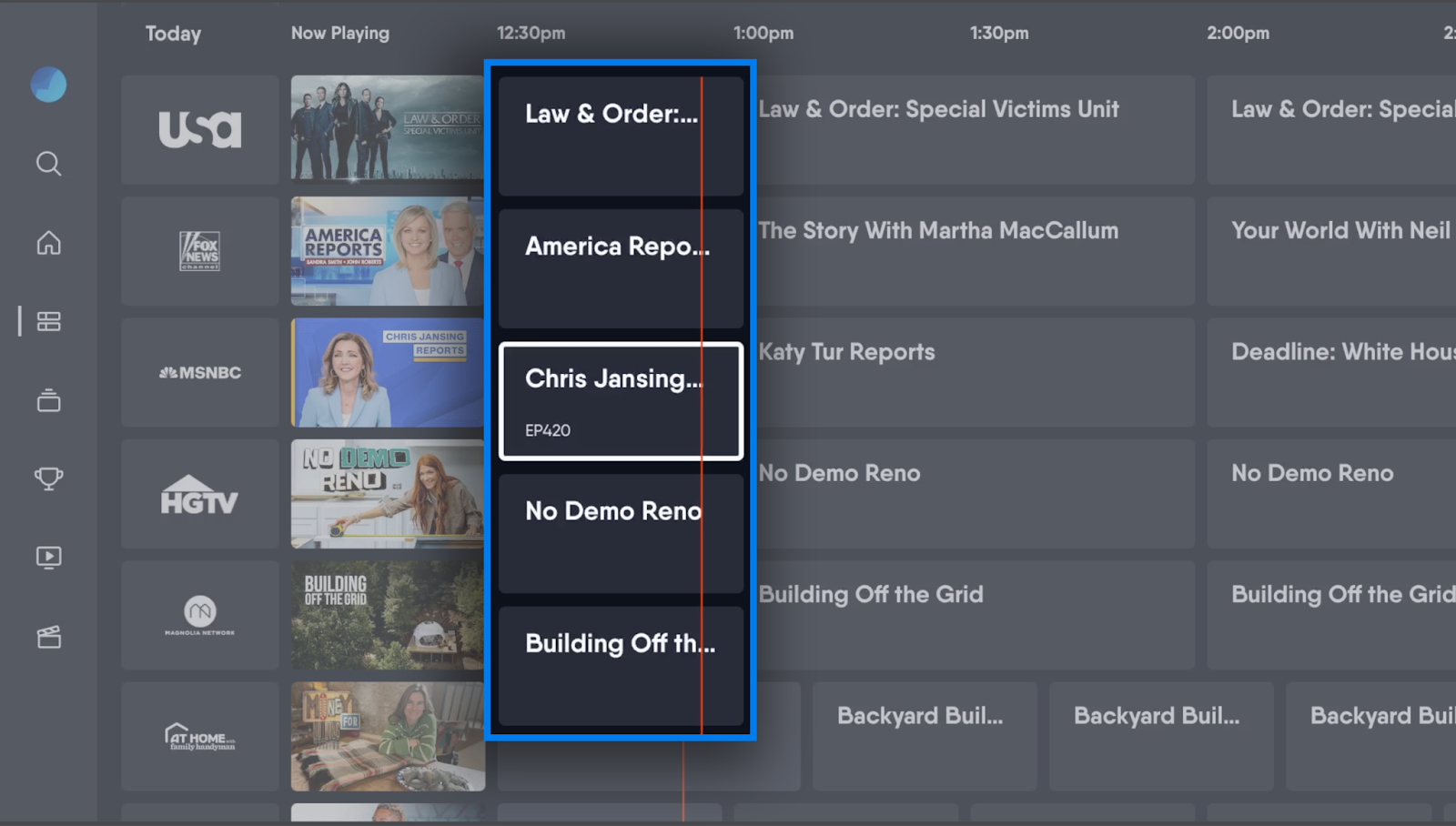1456x826 pixels.
Task: Open the search magnifier icon
Action: point(48,164)
